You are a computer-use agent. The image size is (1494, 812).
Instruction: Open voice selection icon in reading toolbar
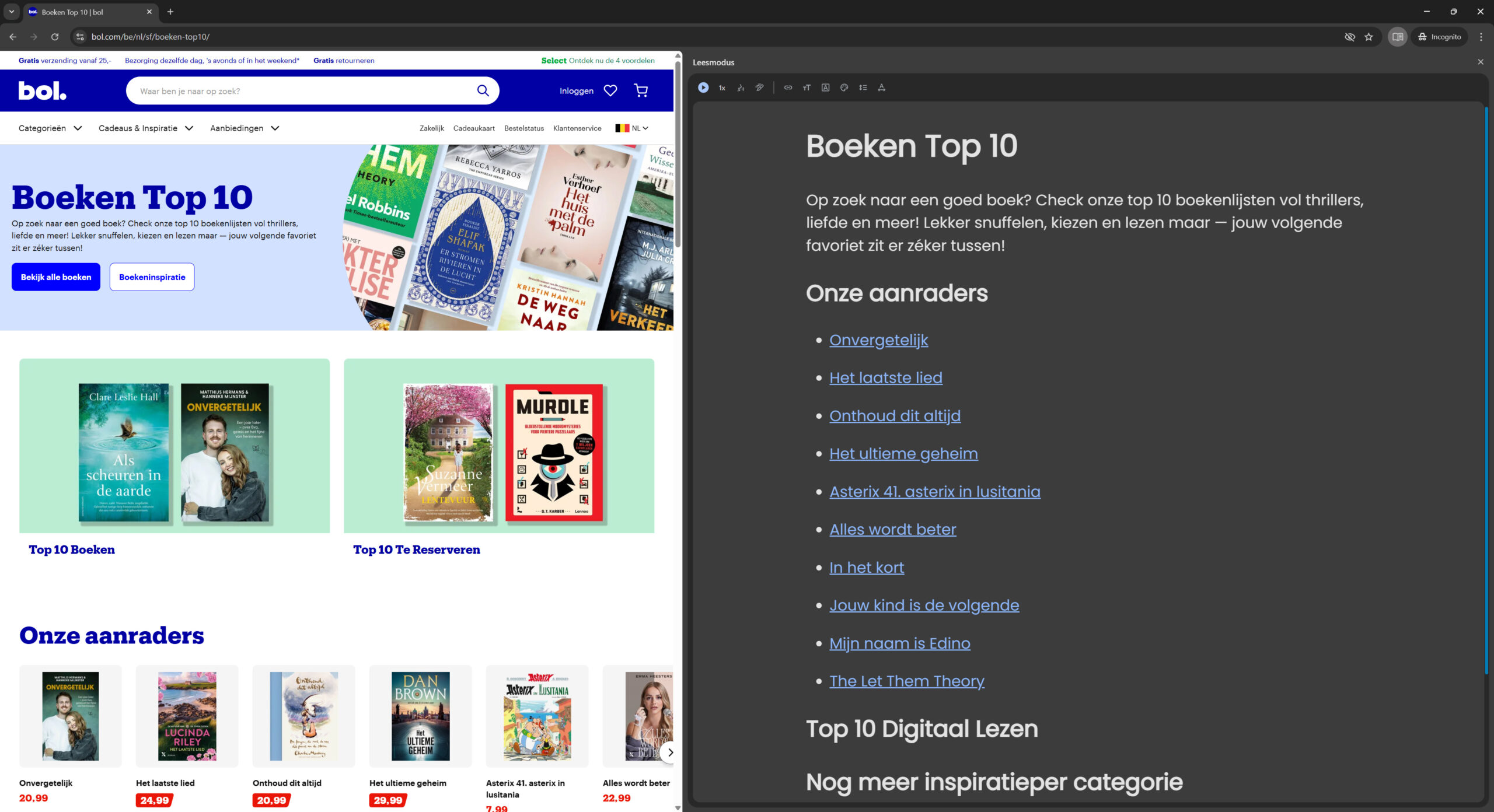(741, 87)
